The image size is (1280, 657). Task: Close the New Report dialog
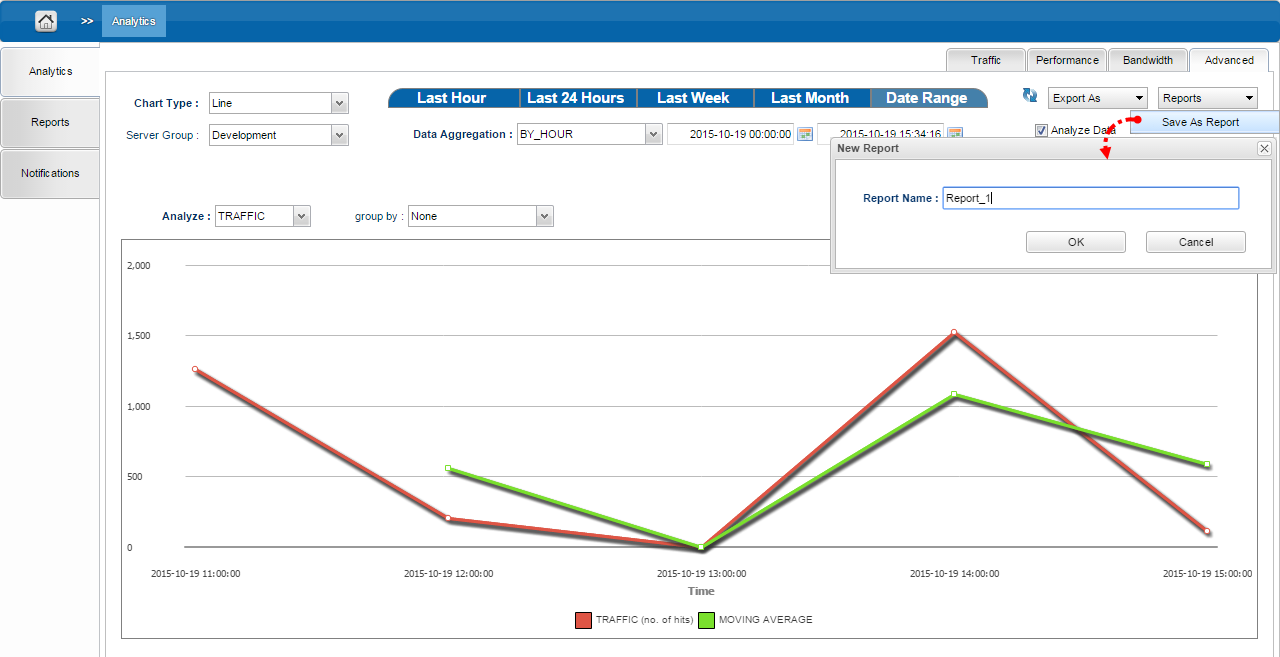(x=1264, y=148)
